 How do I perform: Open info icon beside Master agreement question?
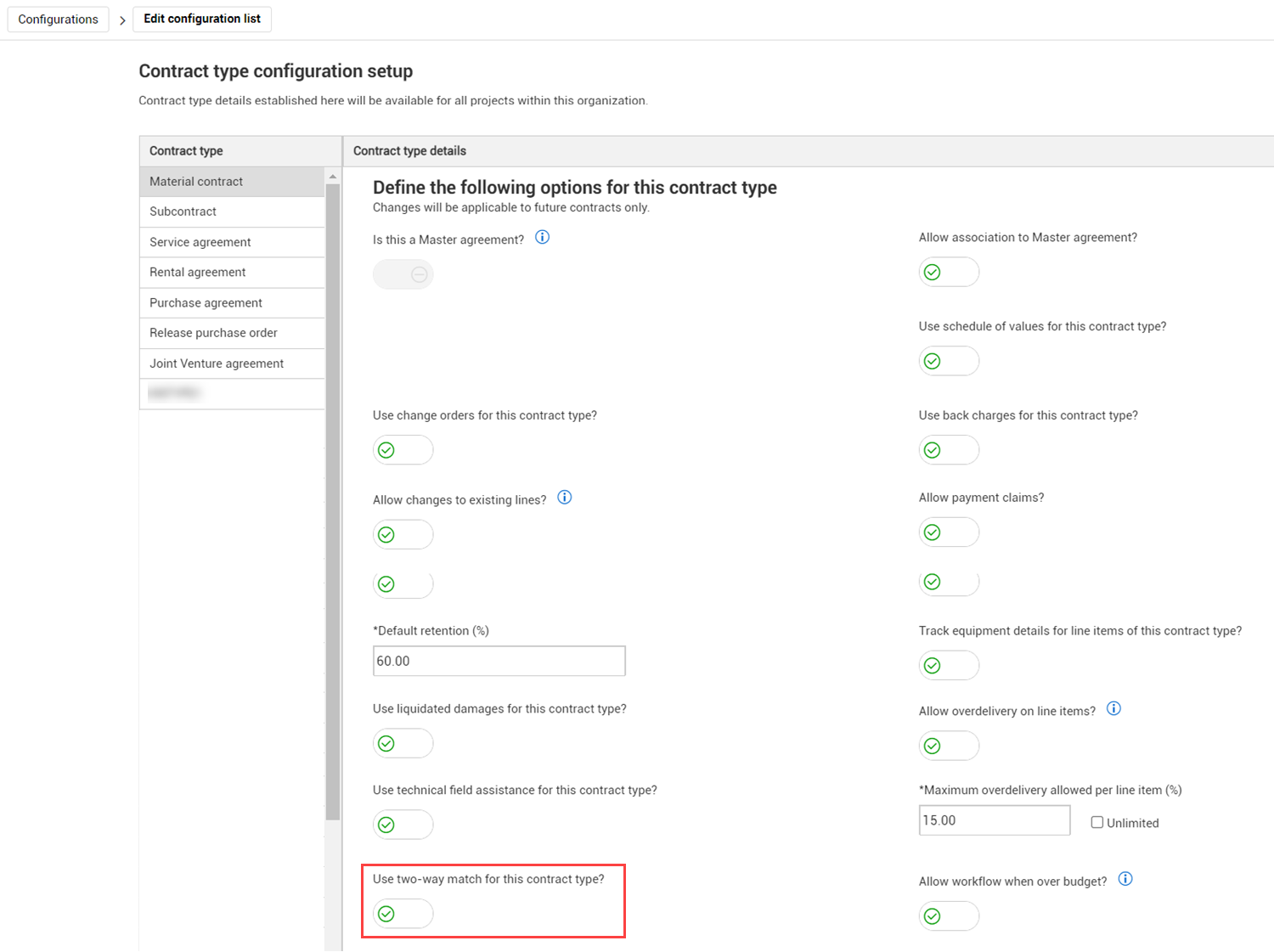pos(542,238)
